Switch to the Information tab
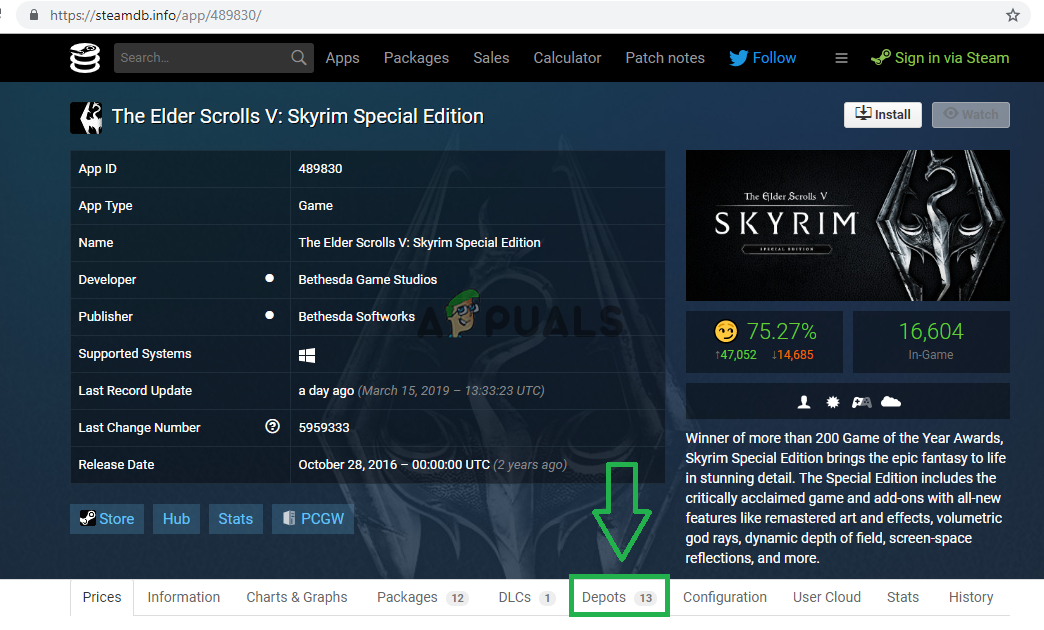 184,597
